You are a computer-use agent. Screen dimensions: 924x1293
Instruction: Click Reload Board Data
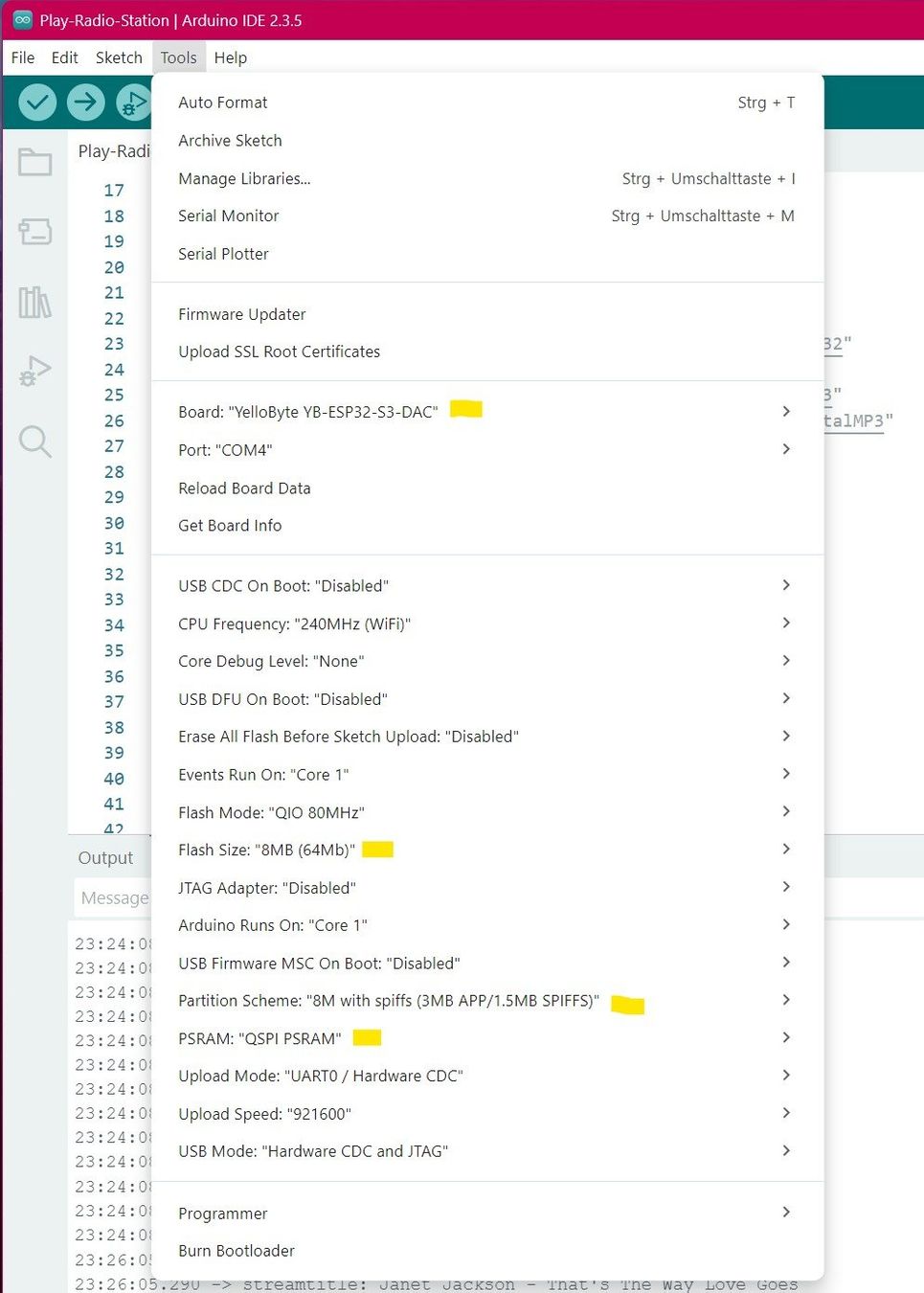[x=487, y=488]
